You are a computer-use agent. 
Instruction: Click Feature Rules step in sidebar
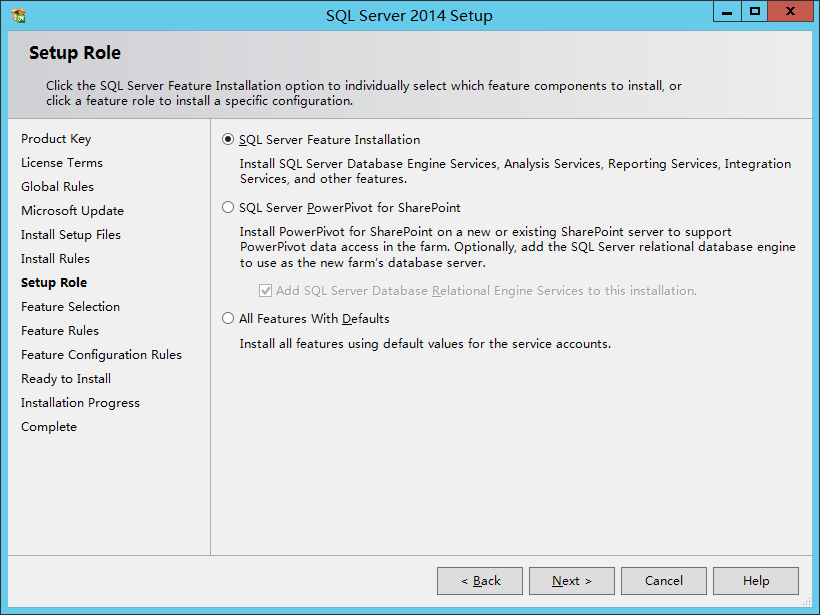(x=60, y=331)
